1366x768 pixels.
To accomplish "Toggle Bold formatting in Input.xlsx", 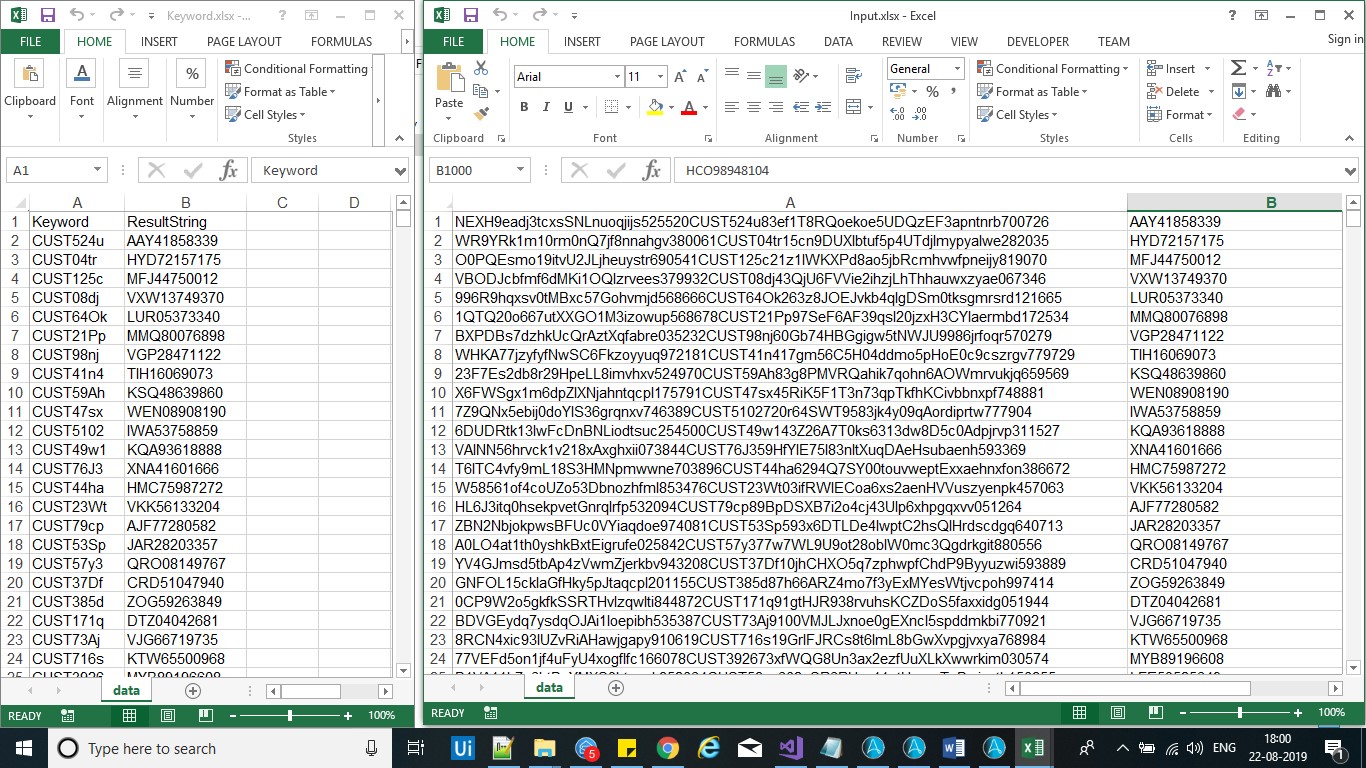I will [x=523, y=107].
